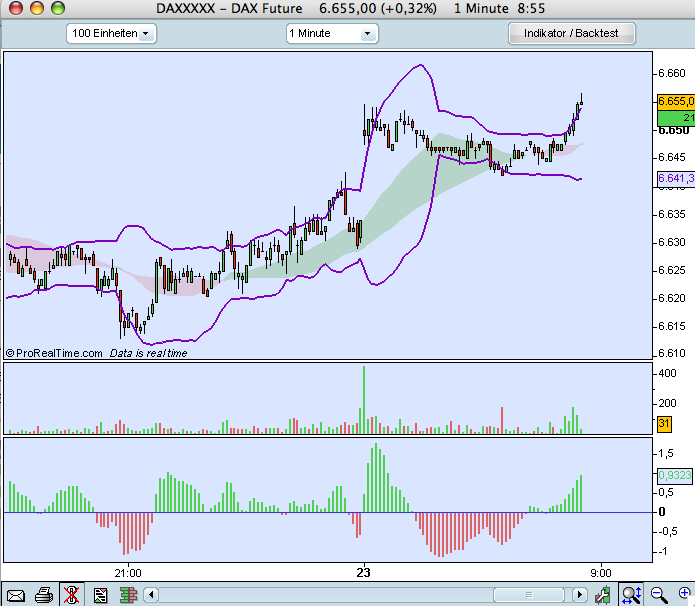This screenshot has width=695, height=606.
Task: Zoom in with the plus magnifier icon
Action: tap(685, 594)
